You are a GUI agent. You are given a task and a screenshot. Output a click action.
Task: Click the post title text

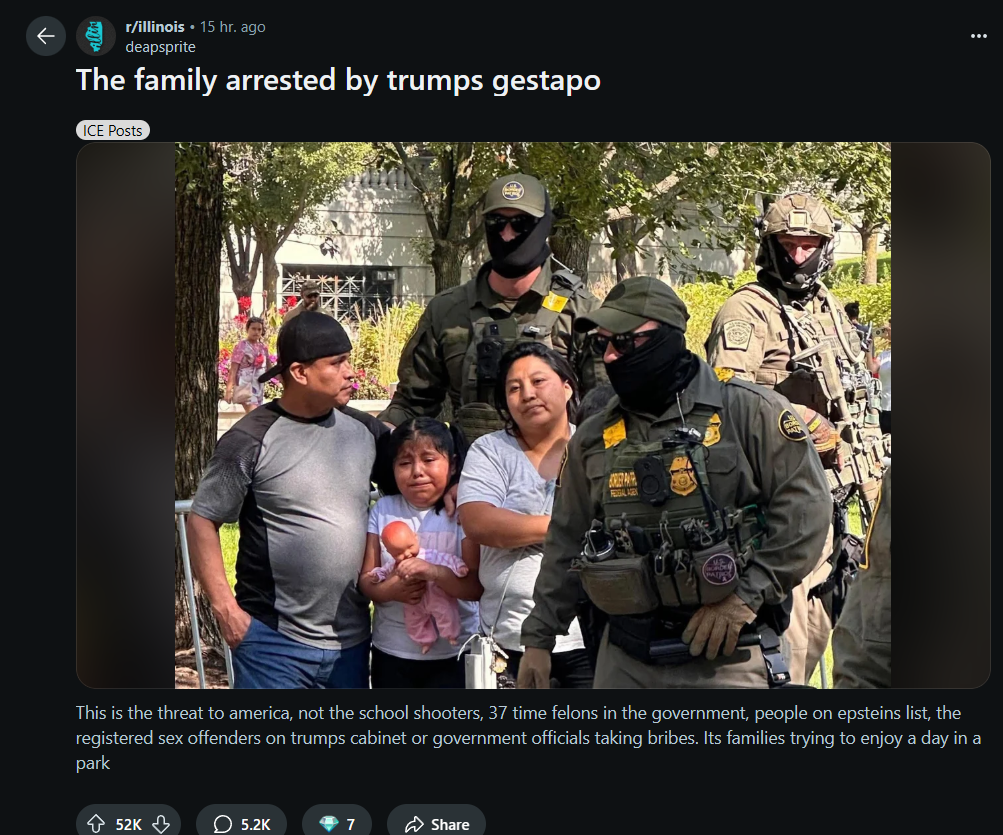(338, 81)
